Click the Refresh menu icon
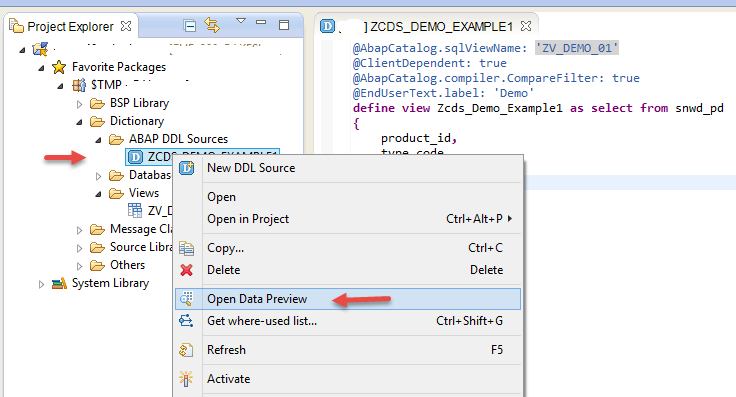 (186, 350)
